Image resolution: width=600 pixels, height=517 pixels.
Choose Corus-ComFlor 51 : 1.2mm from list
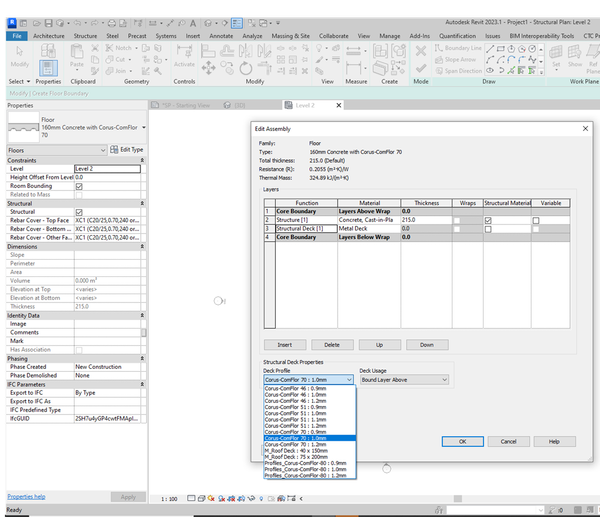296,426
